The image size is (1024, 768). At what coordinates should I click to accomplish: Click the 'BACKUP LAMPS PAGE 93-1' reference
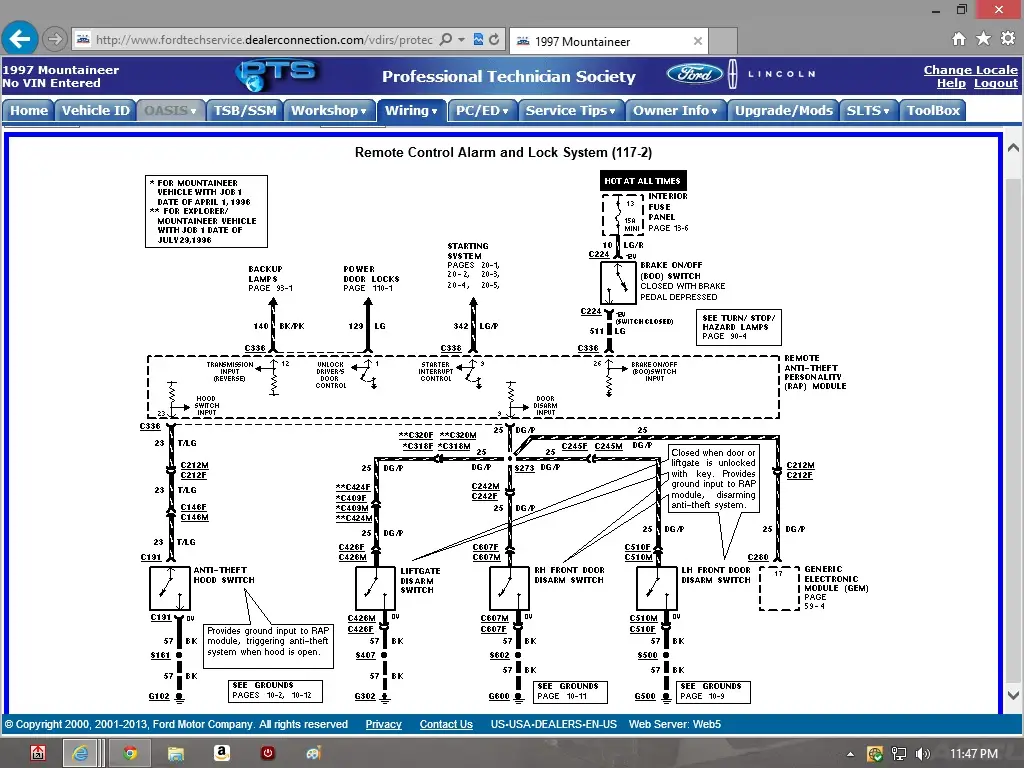[270, 278]
